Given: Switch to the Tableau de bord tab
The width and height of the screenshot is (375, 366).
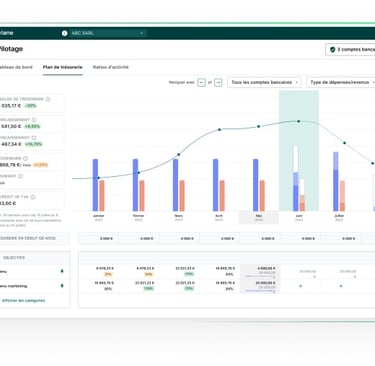Looking at the screenshot, I should point(16,67).
